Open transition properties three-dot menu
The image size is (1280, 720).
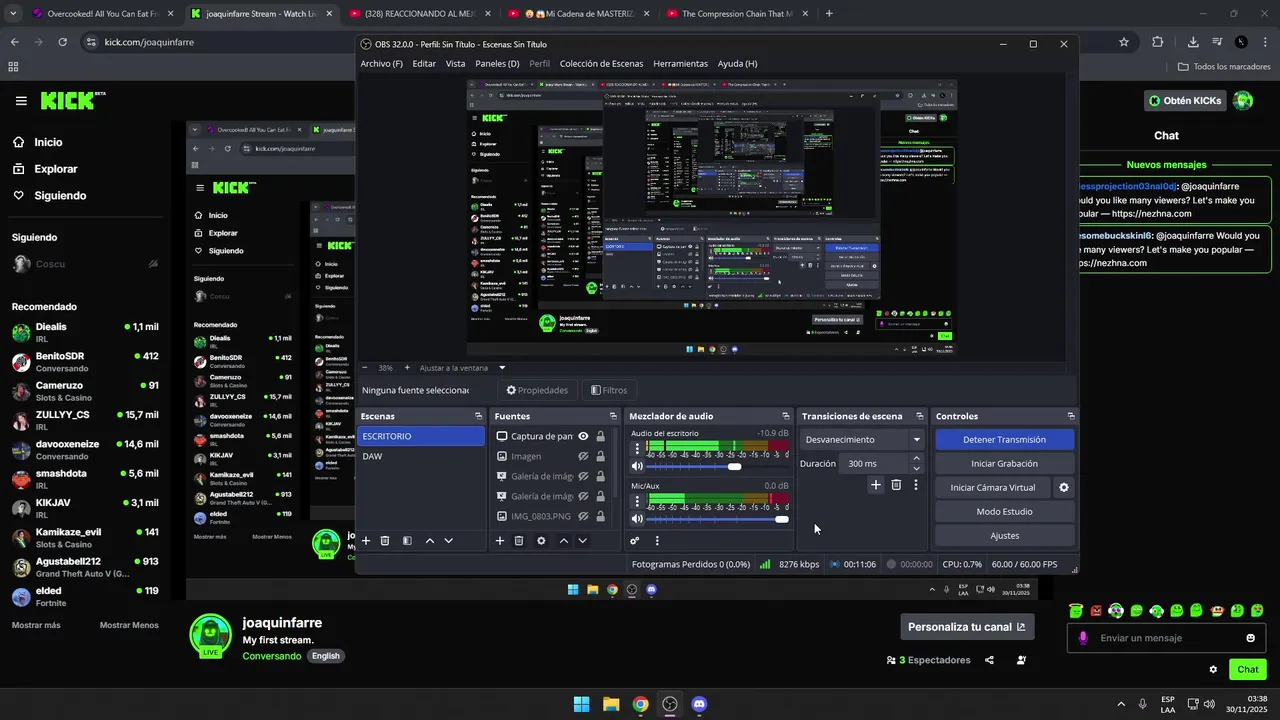point(915,485)
